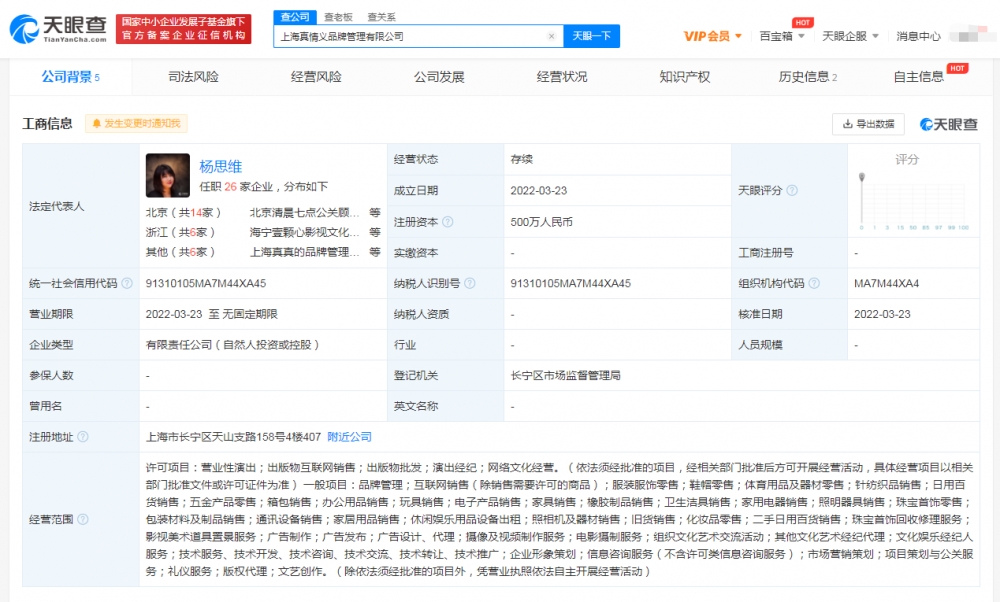Screen dimensions: 1000x602
Task: Click the organization code MA7M44XA4
Action: (886, 283)
